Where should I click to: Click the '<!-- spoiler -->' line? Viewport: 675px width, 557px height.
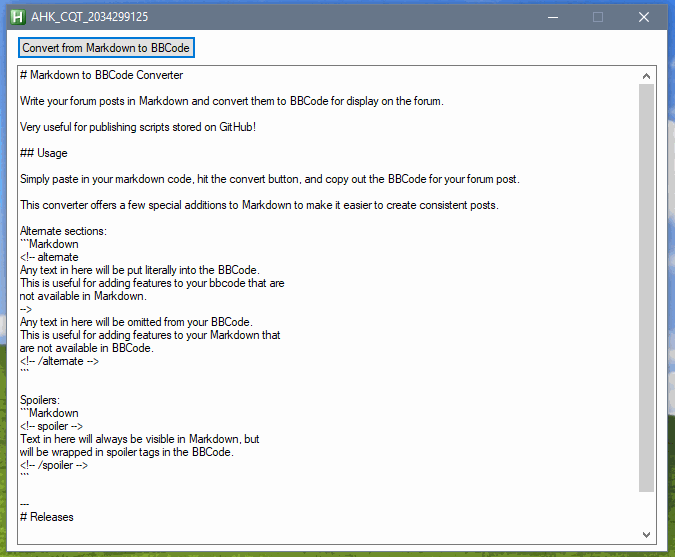coord(51,426)
